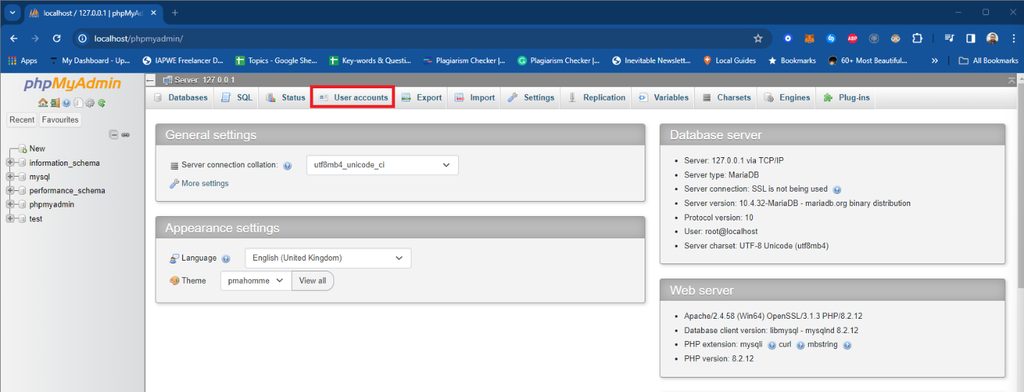Screen dimensions: 1024x392
Task: Bookmark this page with the star icon
Action: [758, 39]
